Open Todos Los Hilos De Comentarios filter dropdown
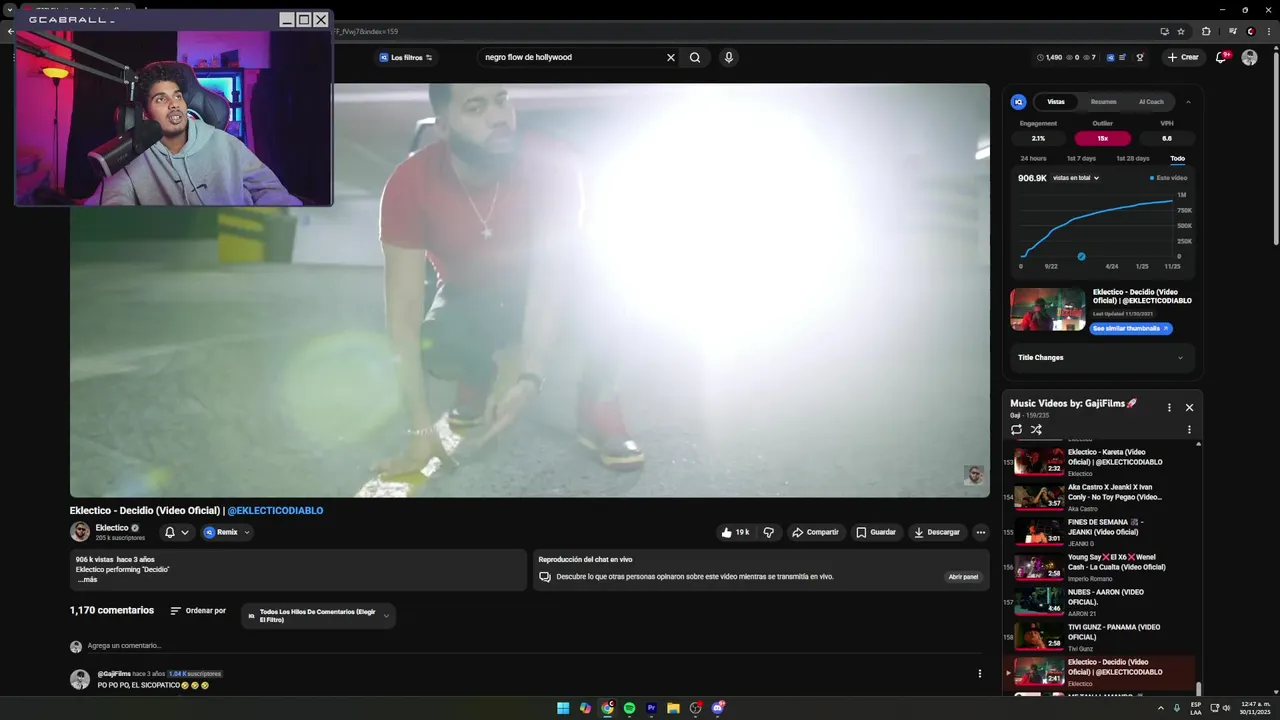Screen dimensions: 1280x720 (319, 615)
